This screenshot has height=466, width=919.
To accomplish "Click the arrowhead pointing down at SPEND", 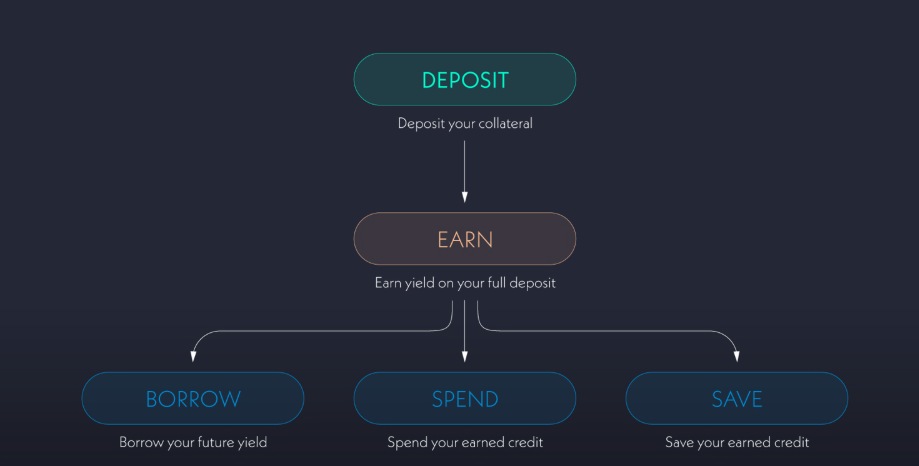I will click(465, 355).
